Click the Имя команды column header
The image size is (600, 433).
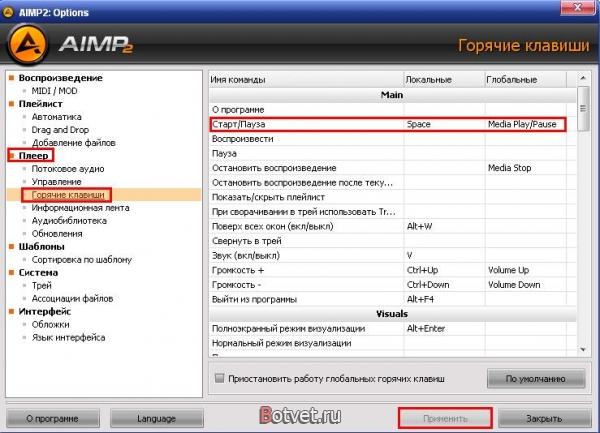[x=306, y=80]
